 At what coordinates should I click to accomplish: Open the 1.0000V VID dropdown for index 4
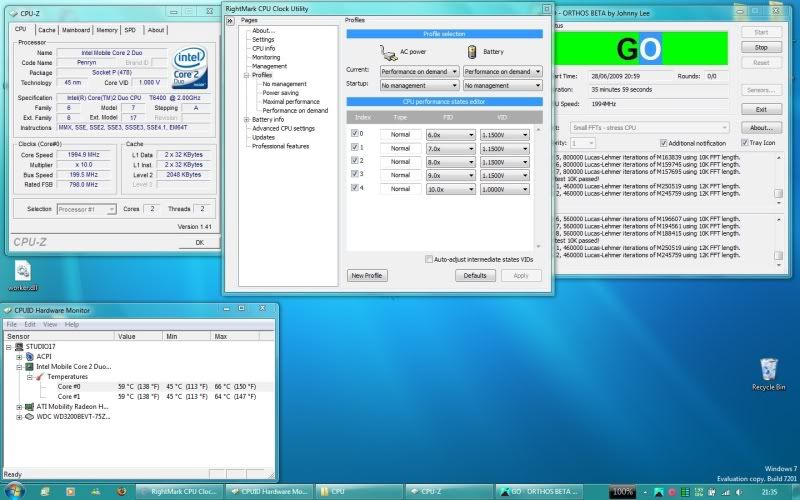click(x=505, y=189)
